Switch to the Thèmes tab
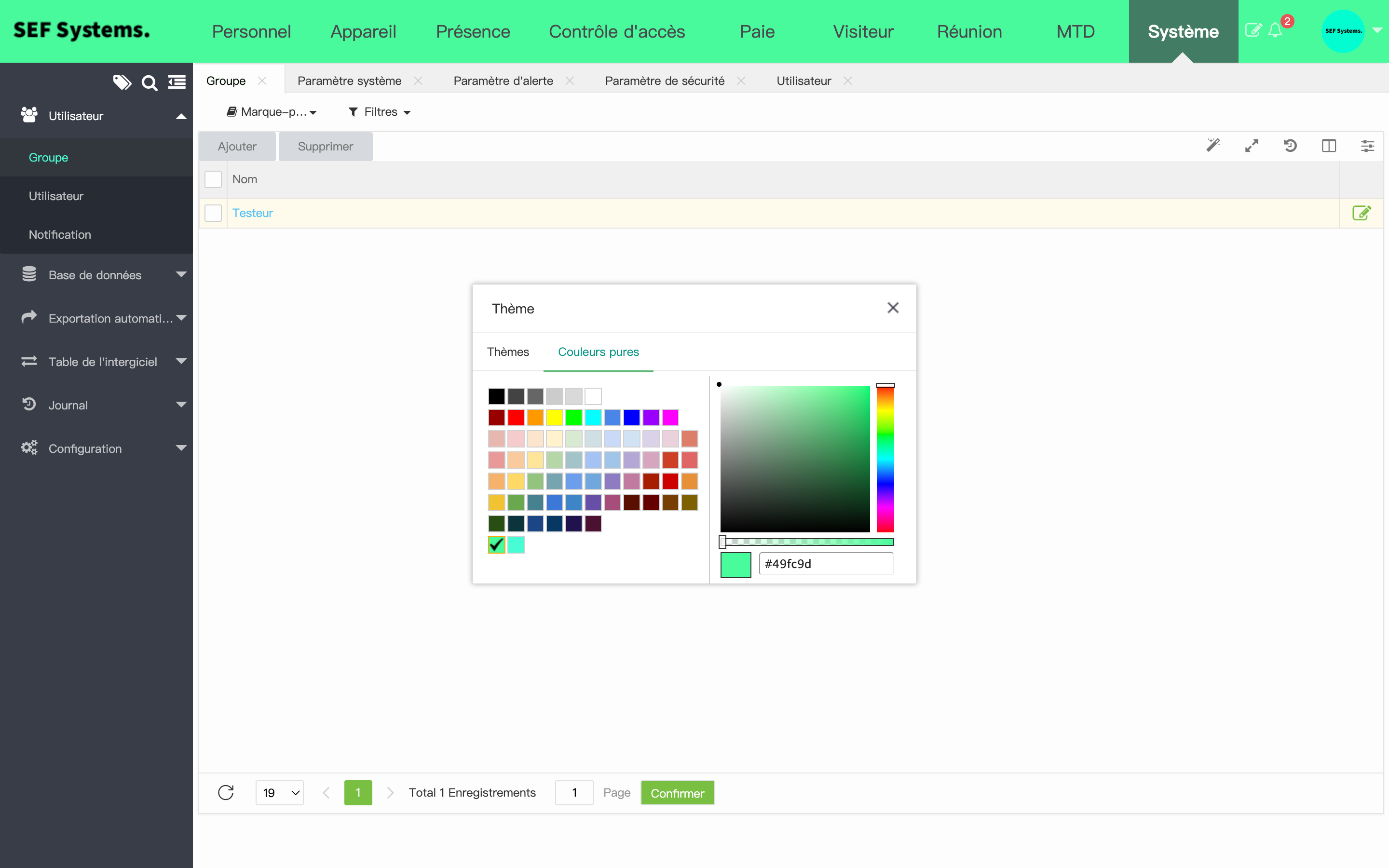Viewport: 1389px width, 868px height. 508,352
